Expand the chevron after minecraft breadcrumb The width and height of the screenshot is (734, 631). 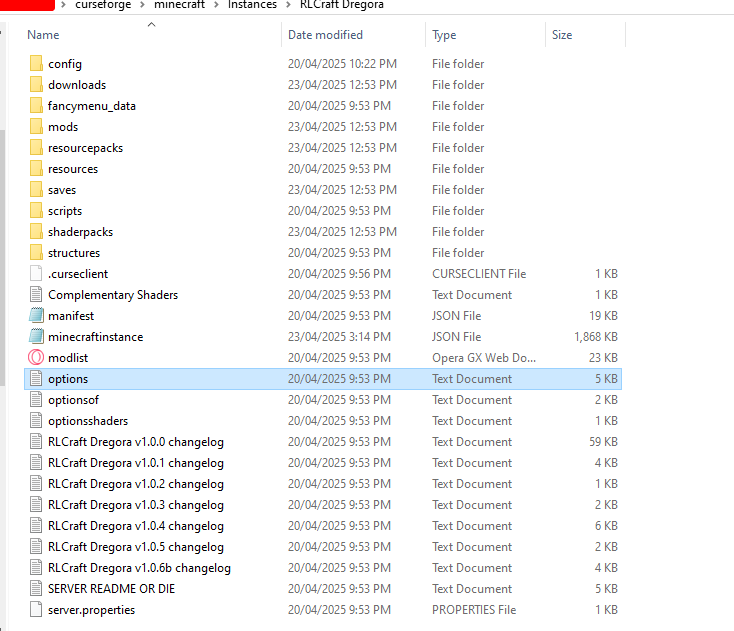[x=216, y=5]
